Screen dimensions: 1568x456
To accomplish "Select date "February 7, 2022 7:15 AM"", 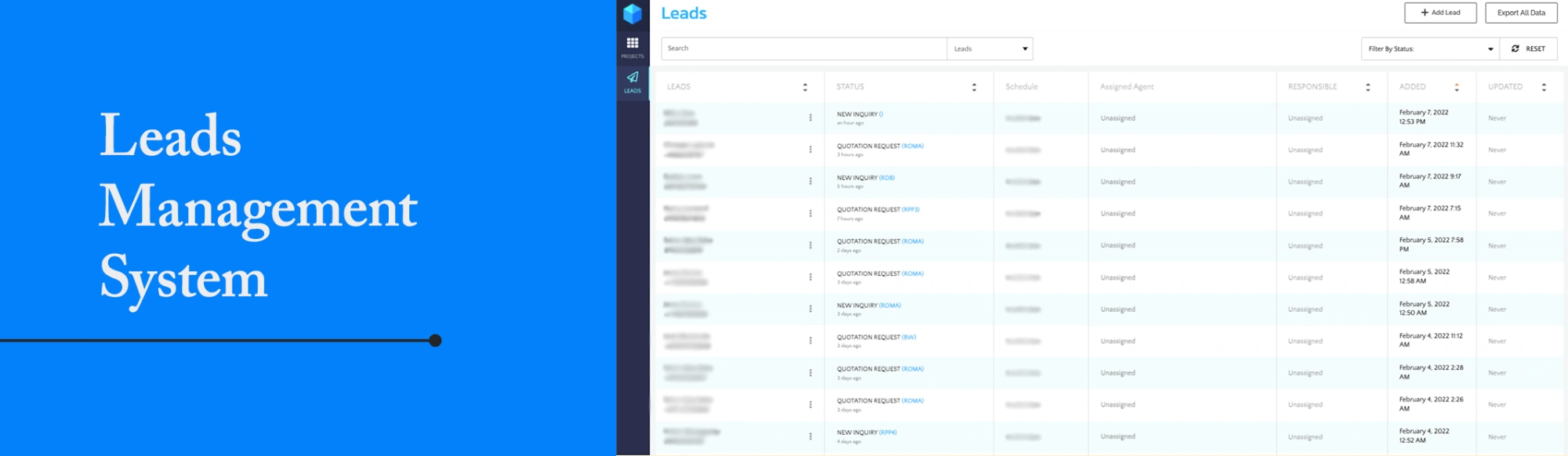I will (1430, 213).
